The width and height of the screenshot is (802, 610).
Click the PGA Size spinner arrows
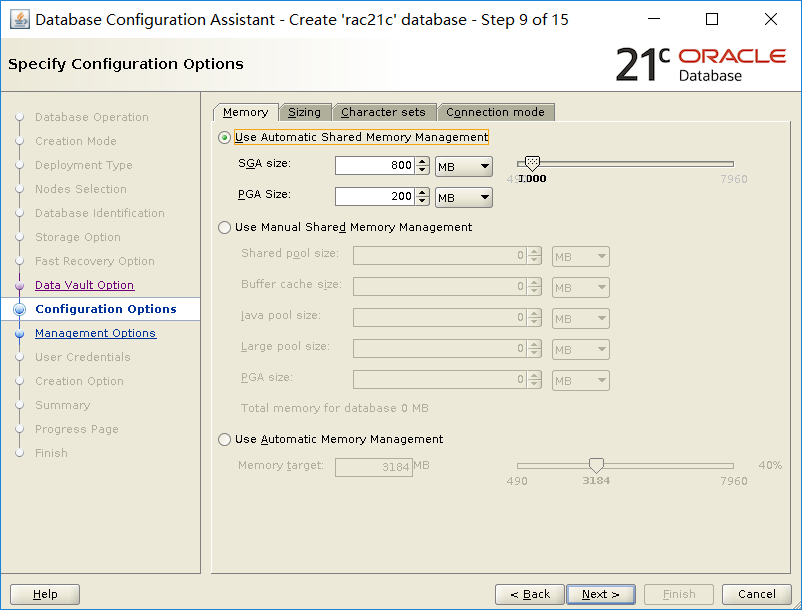pos(422,196)
